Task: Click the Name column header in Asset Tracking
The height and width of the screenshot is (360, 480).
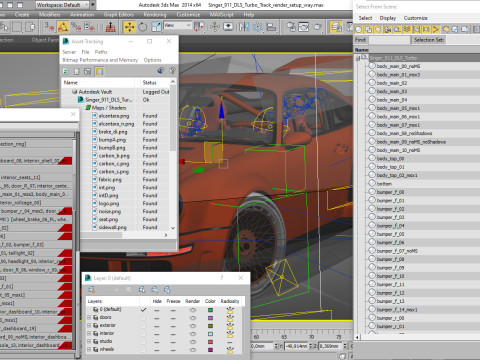Action: [x=98, y=83]
